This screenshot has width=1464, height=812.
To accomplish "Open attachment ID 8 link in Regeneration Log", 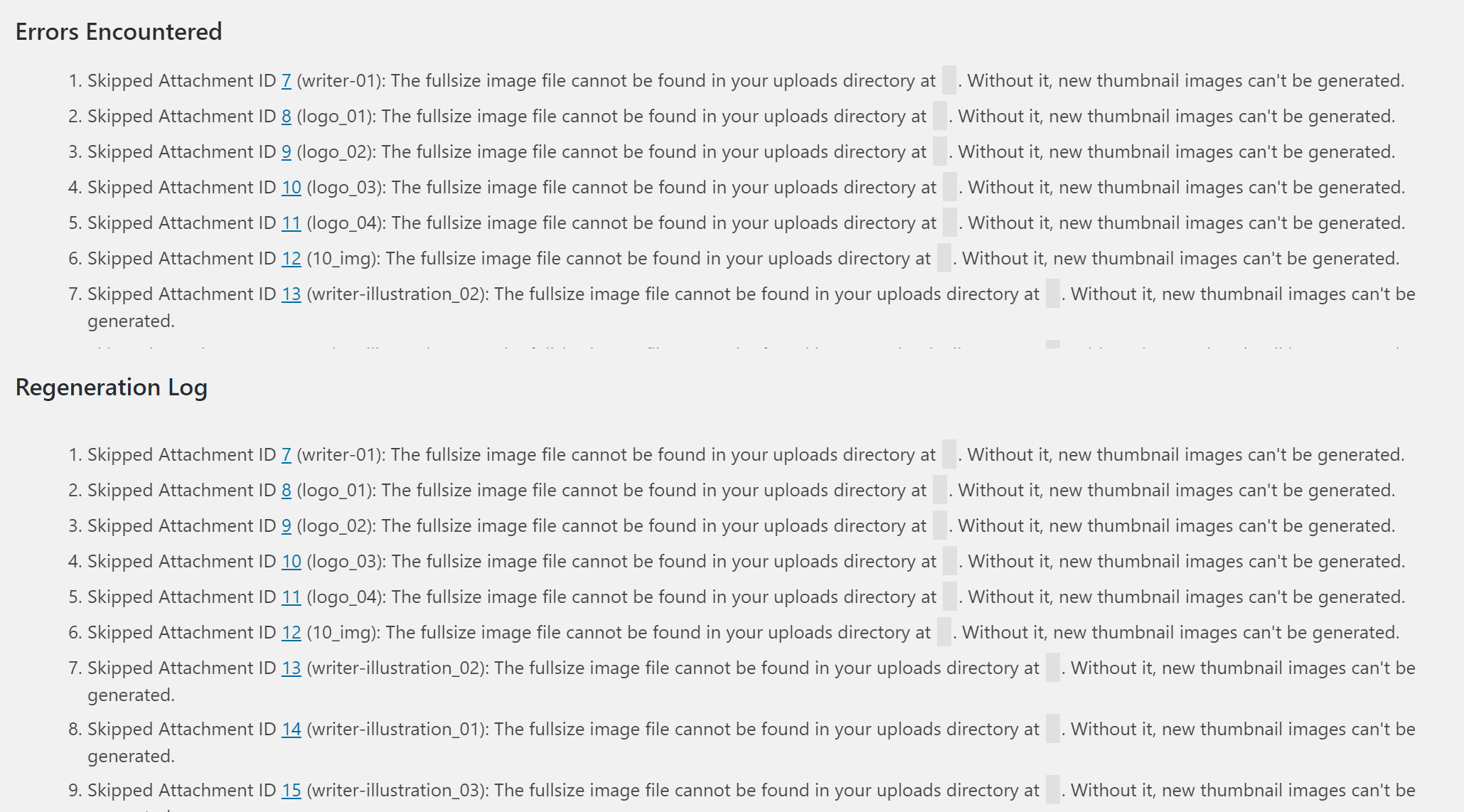I will click(x=287, y=491).
